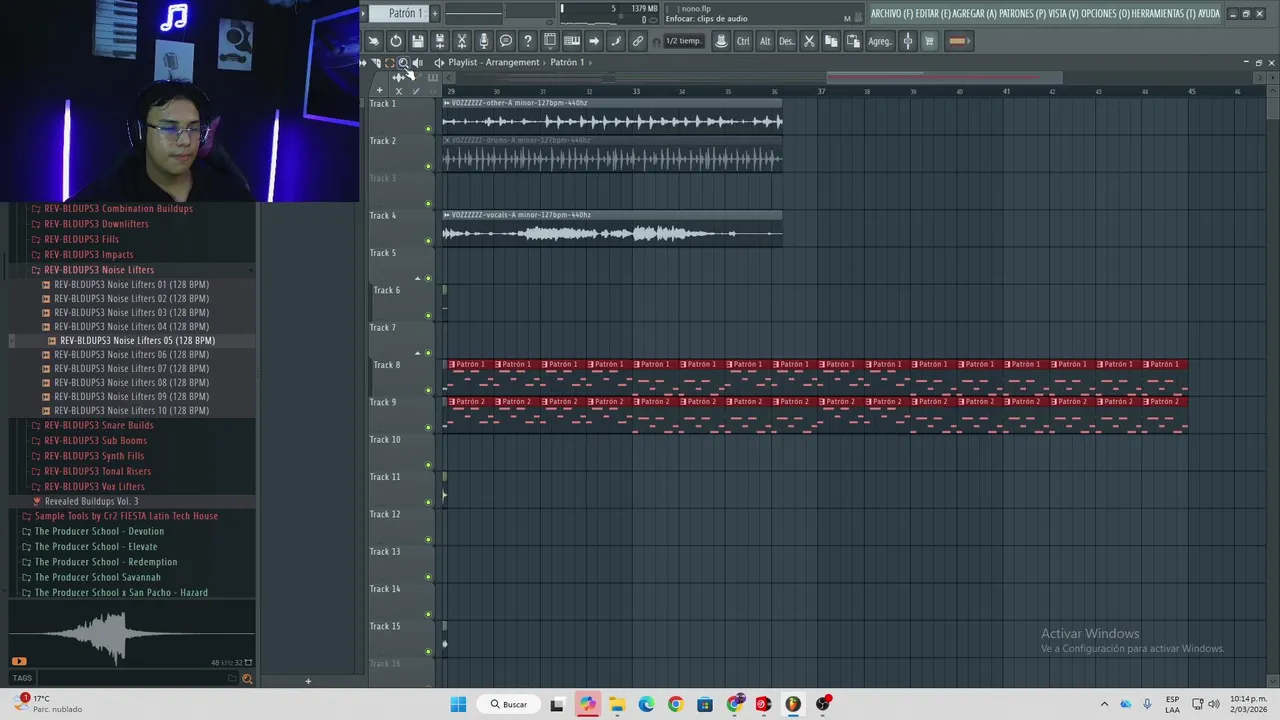Click the right arrow icon in toolbar
This screenshot has width=1280, height=720.
click(594, 41)
